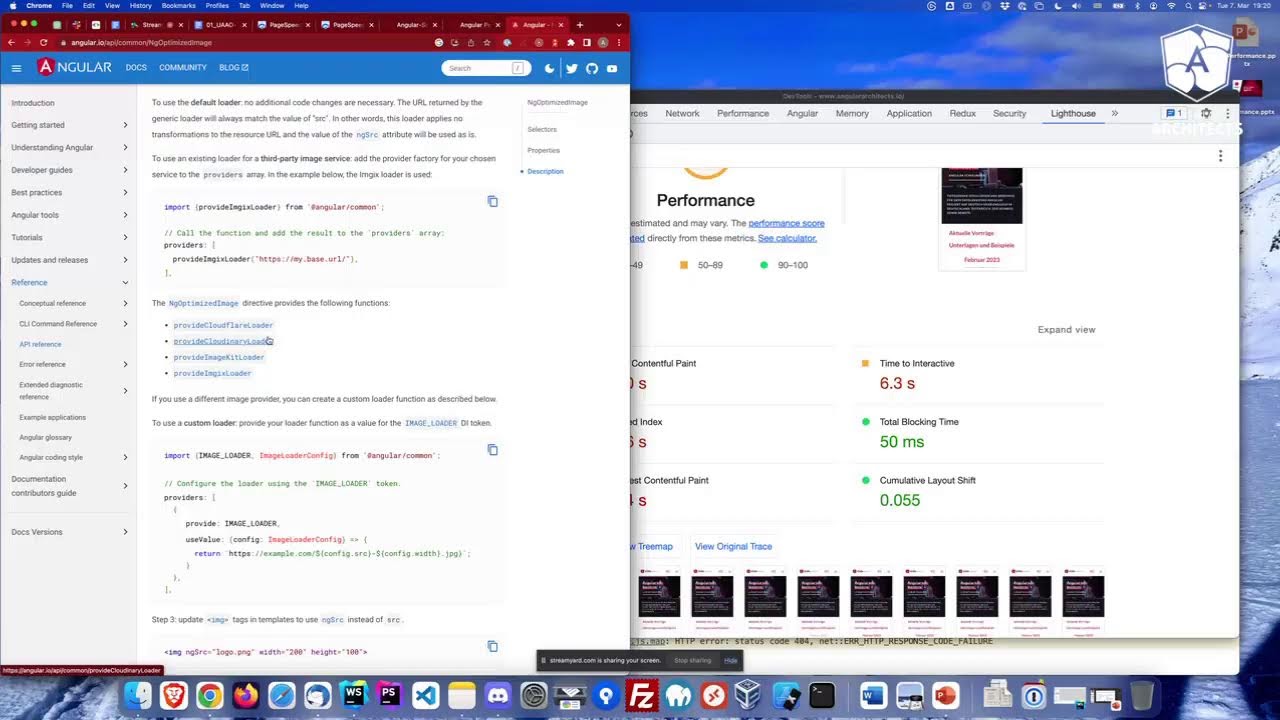Viewport: 1280px width, 720px height.
Task: Open a new Chrome tab
Action: [x=579, y=24]
